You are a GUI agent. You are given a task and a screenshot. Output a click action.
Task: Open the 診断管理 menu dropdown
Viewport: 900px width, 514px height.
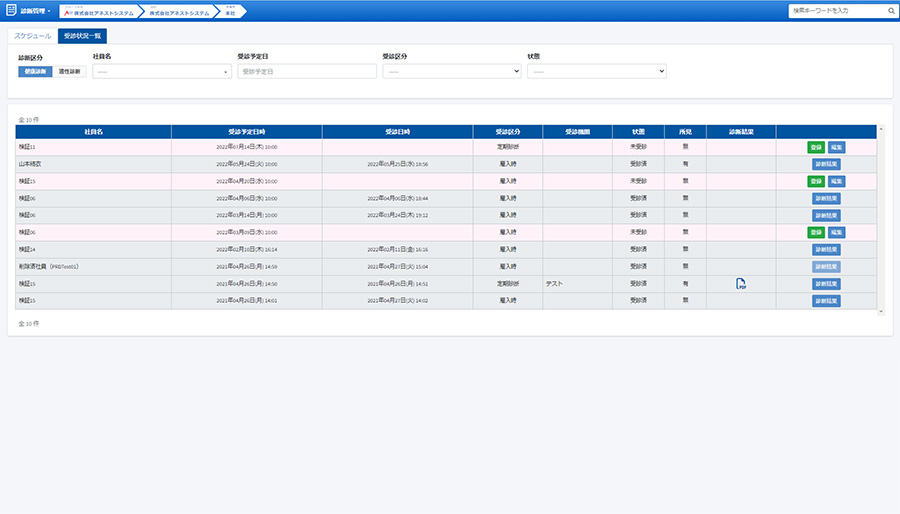click(36, 11)
